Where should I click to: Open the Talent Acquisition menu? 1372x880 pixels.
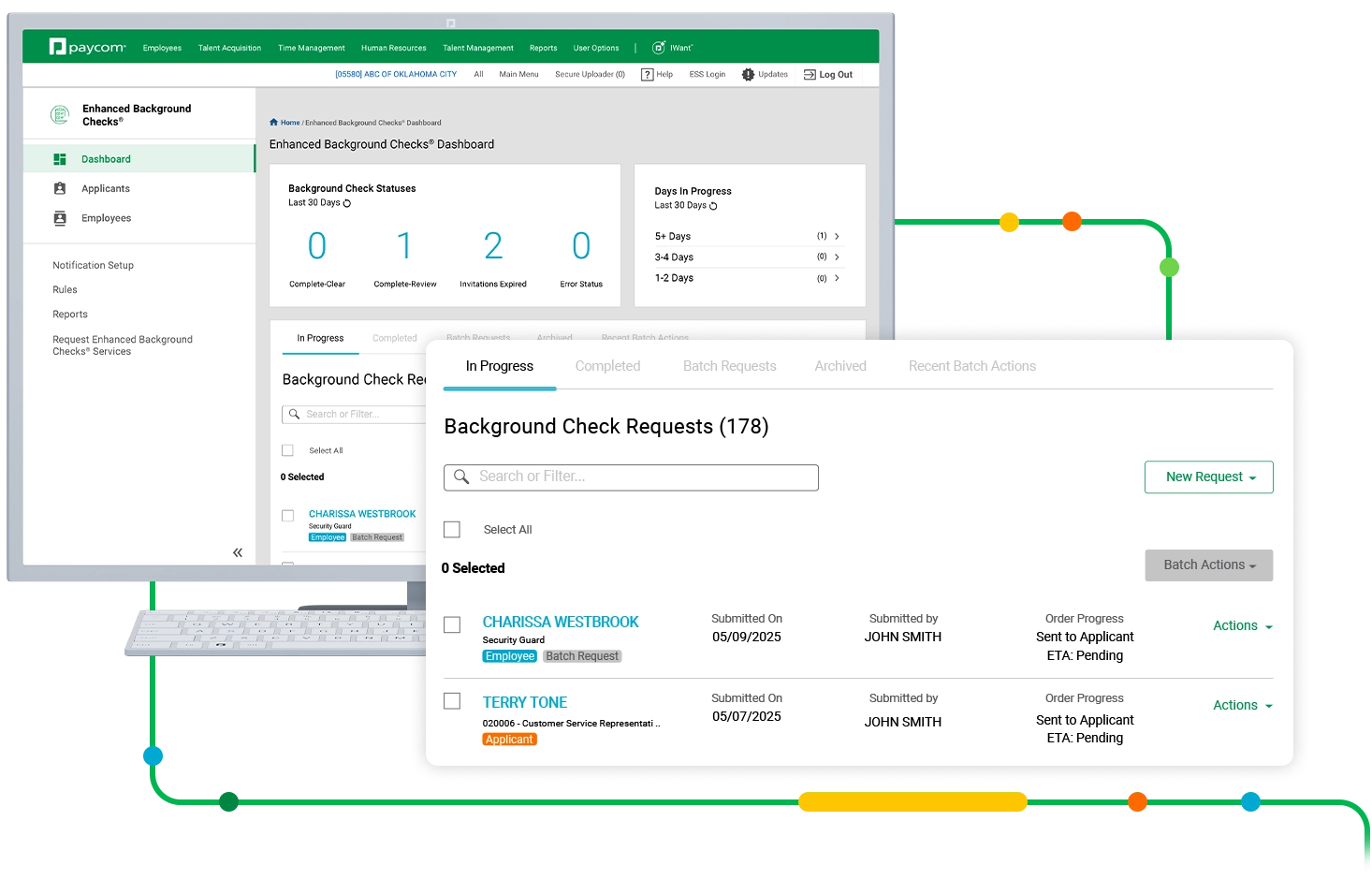click(229, 48)
